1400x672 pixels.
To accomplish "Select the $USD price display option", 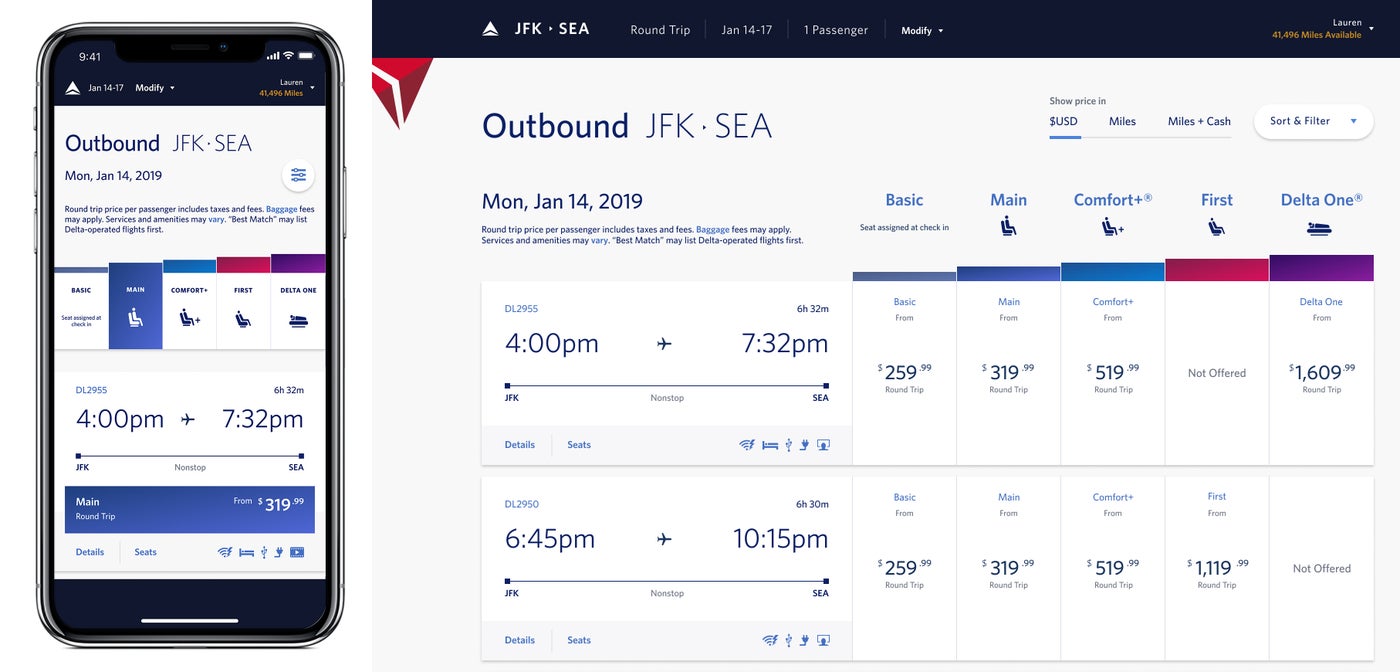I will pos(1065,121).
